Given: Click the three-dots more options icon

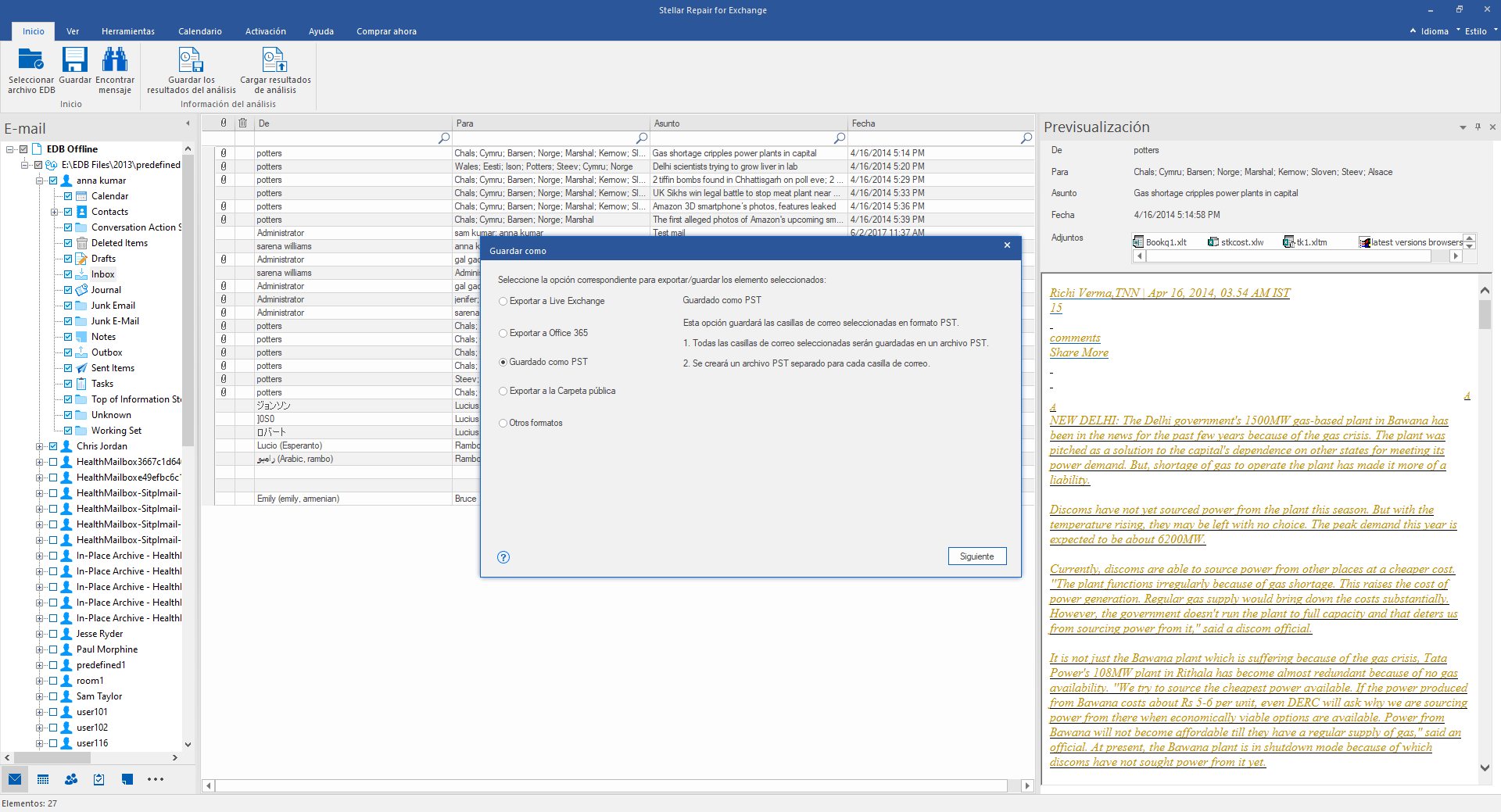Looking at the screenshot, I should 156,779.
